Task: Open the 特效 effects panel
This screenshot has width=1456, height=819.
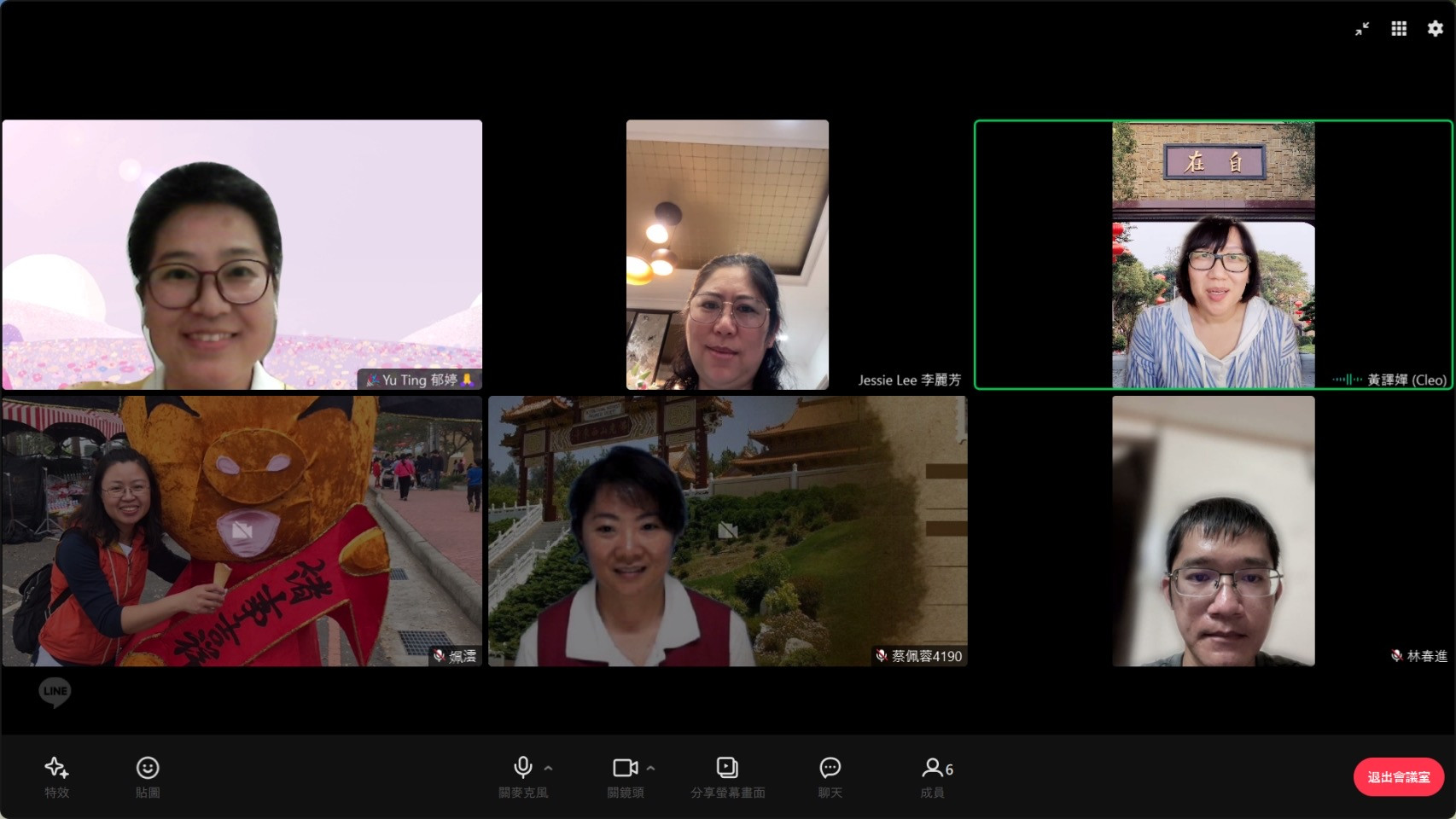Action: (x=56, y=776)
